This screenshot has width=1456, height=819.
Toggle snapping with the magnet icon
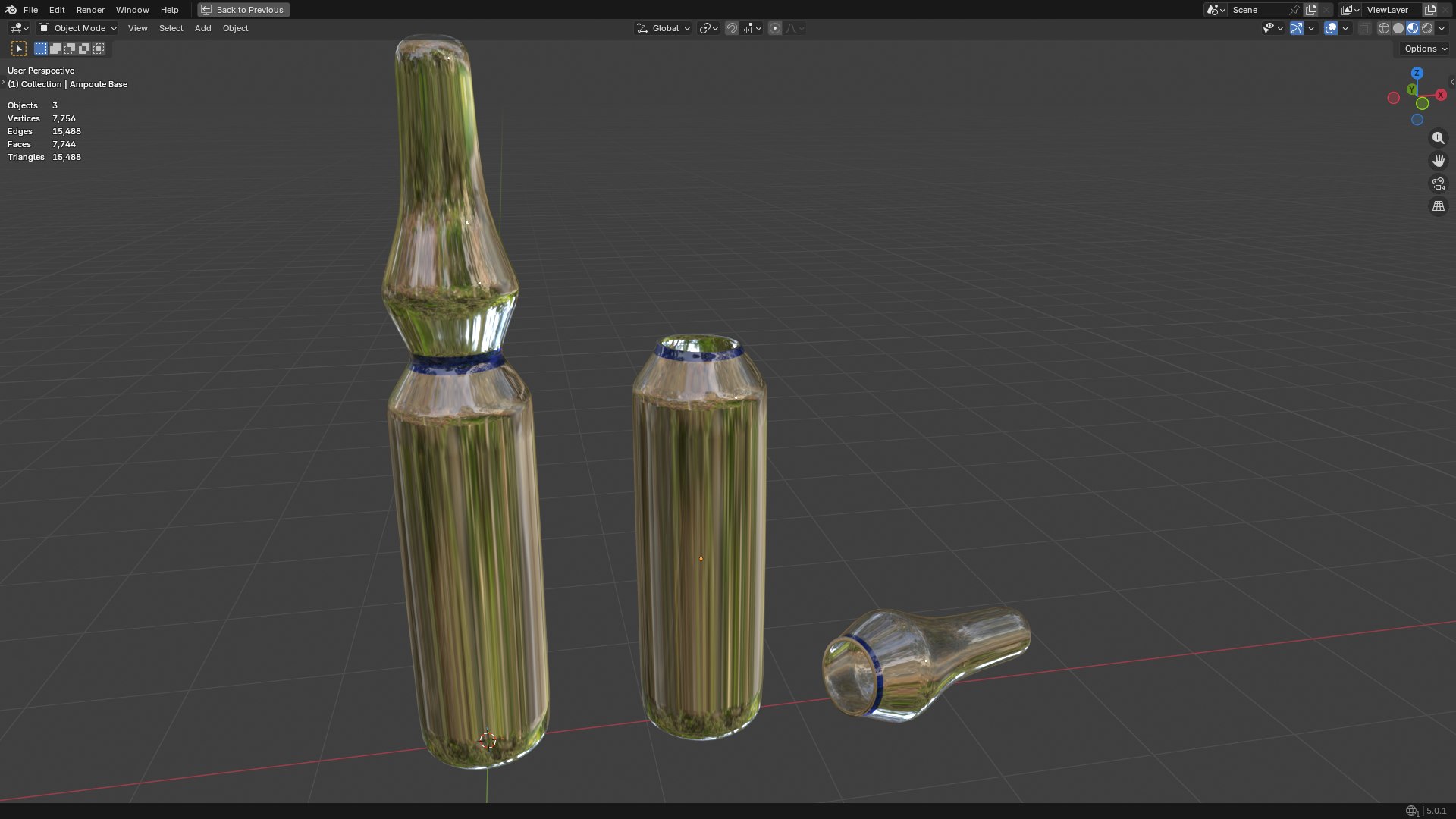tap(731, 28)
